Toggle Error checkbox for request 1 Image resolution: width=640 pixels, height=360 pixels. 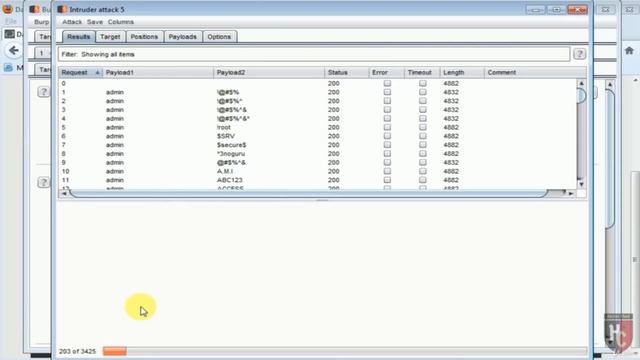[x=387, y=92]
